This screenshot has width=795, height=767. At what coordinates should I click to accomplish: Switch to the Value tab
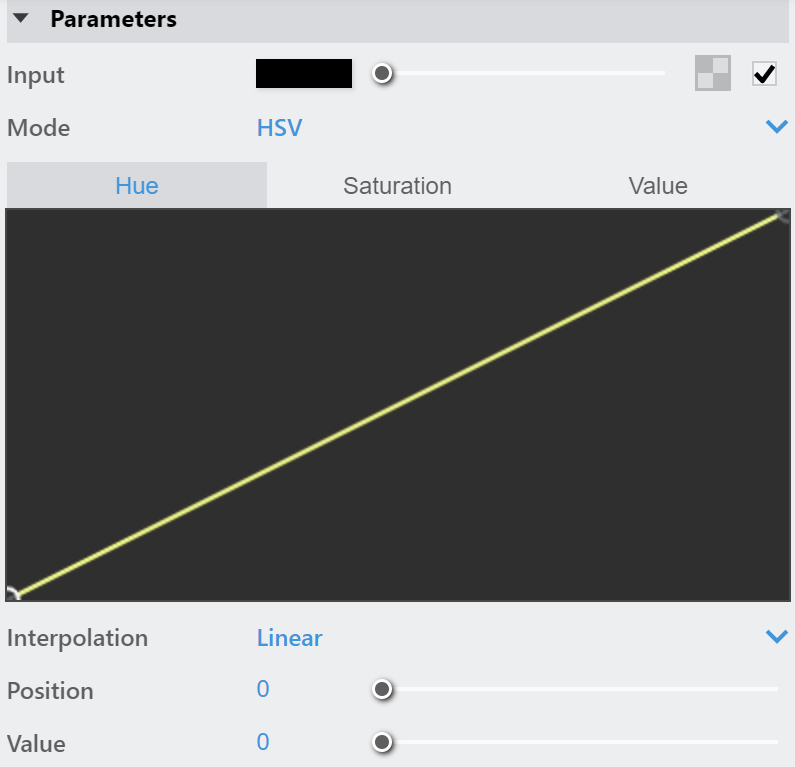(x=658, y=186)
